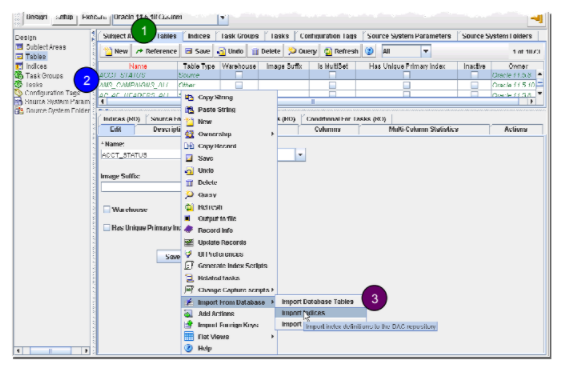Click the table's scroll down arrow

[x=540, y=93]
